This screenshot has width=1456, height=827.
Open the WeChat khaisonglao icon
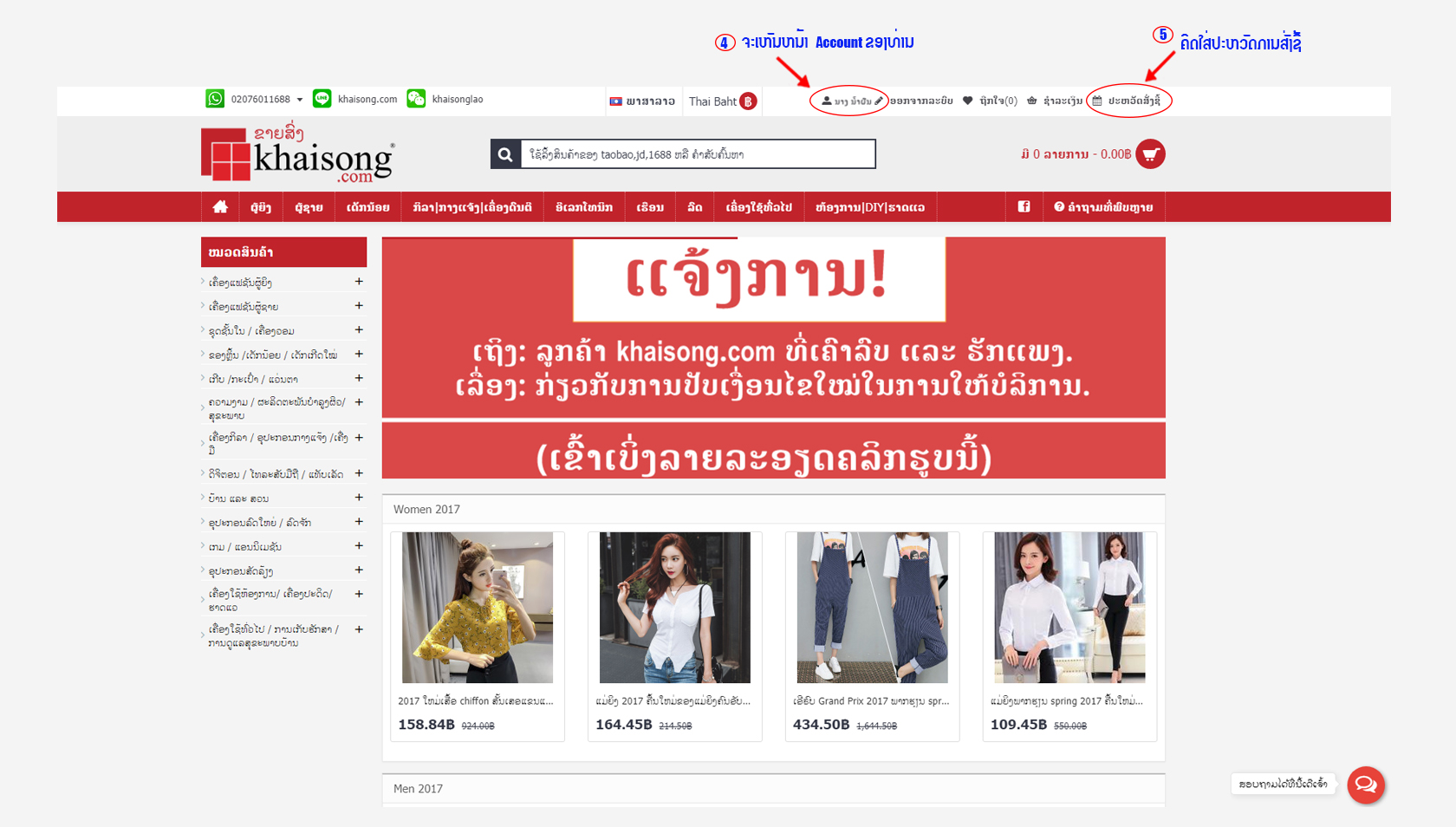pos(416,99)
